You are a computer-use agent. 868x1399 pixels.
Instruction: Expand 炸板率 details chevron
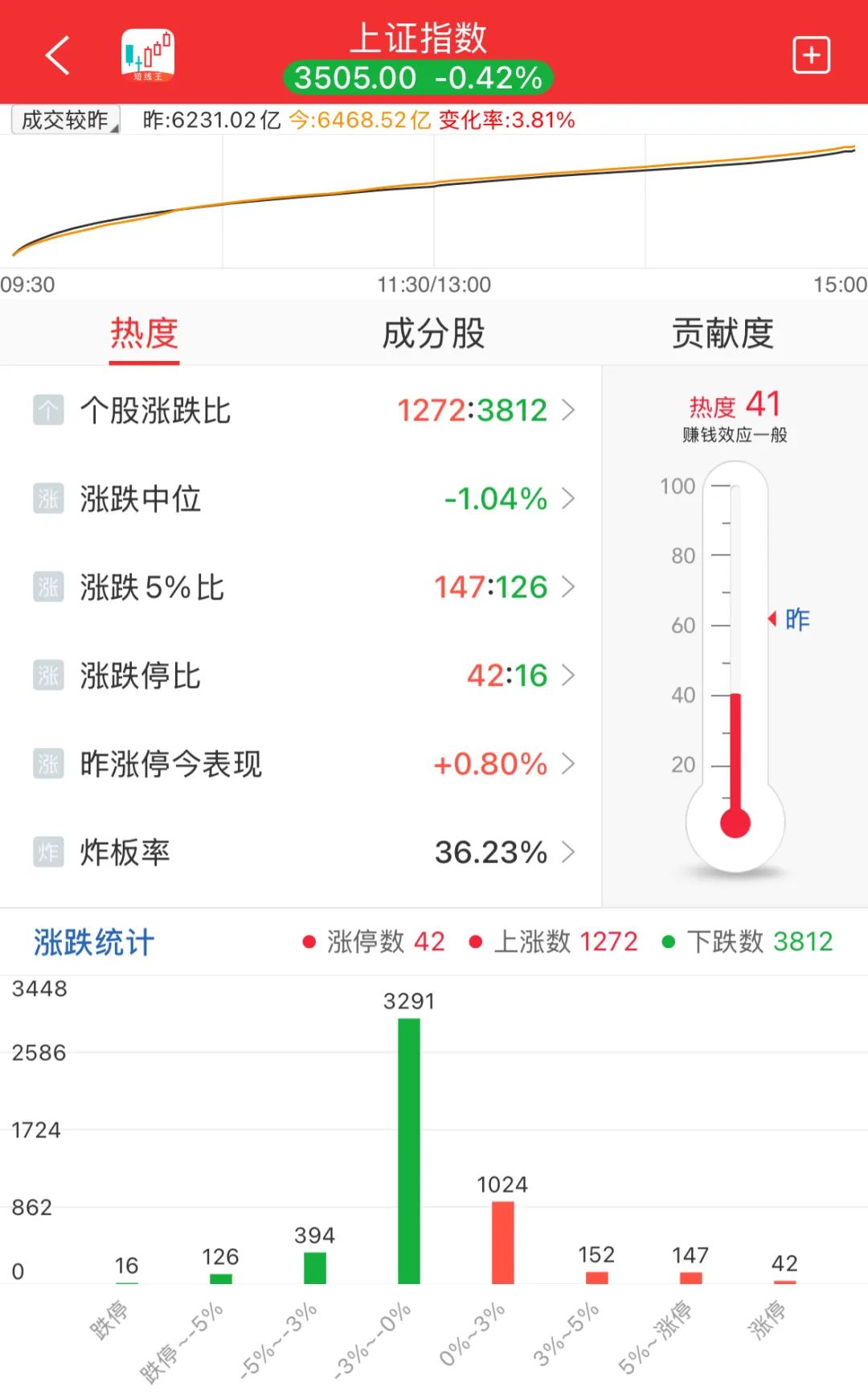(568, 852)
